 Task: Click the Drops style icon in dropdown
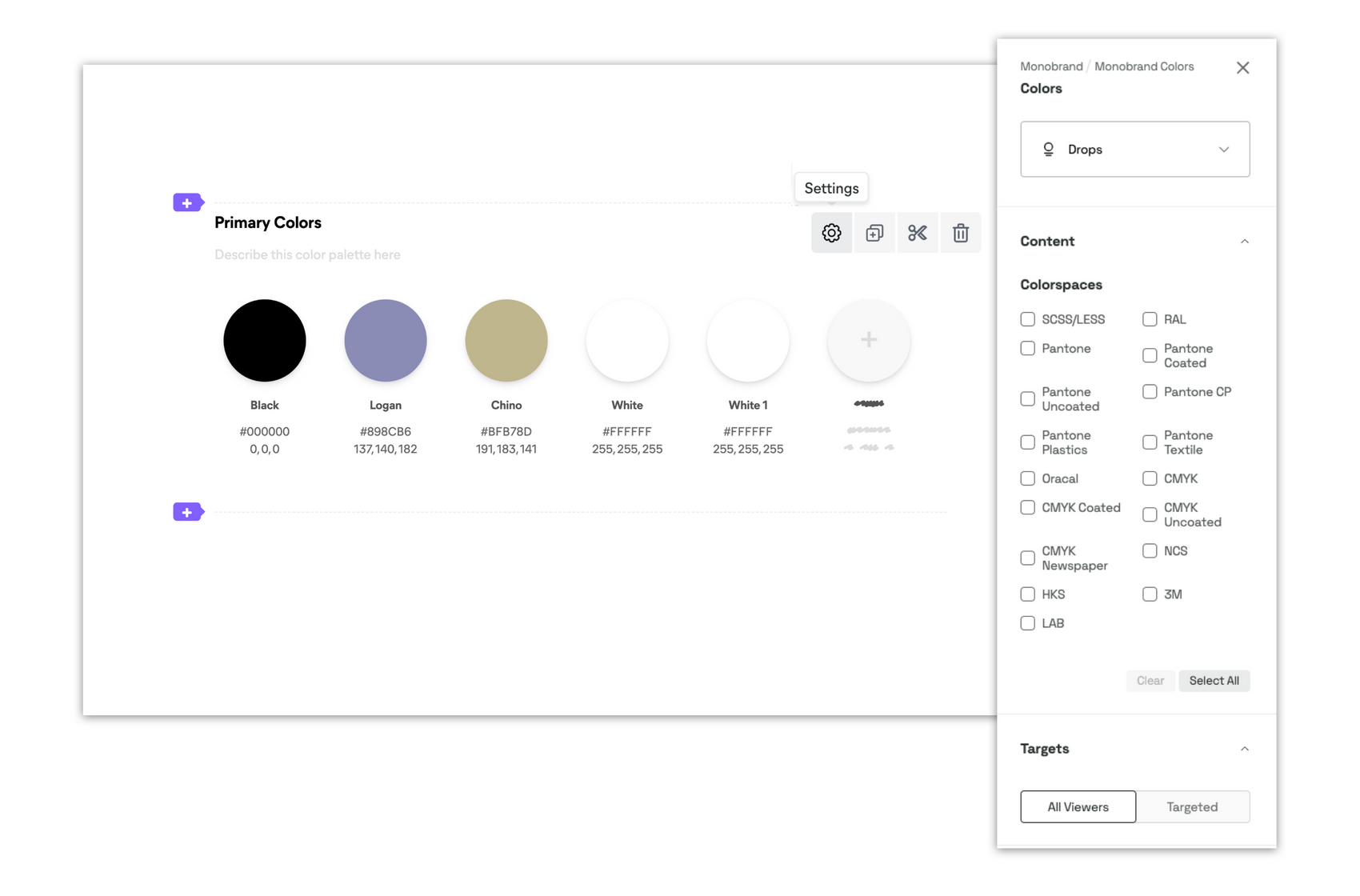click(x=1048, y=149)
